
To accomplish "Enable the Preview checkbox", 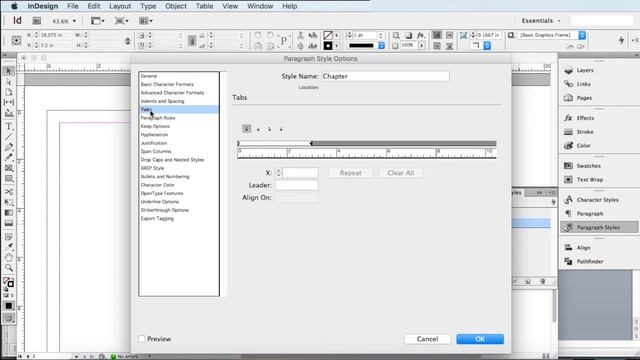I will (142, 339).
